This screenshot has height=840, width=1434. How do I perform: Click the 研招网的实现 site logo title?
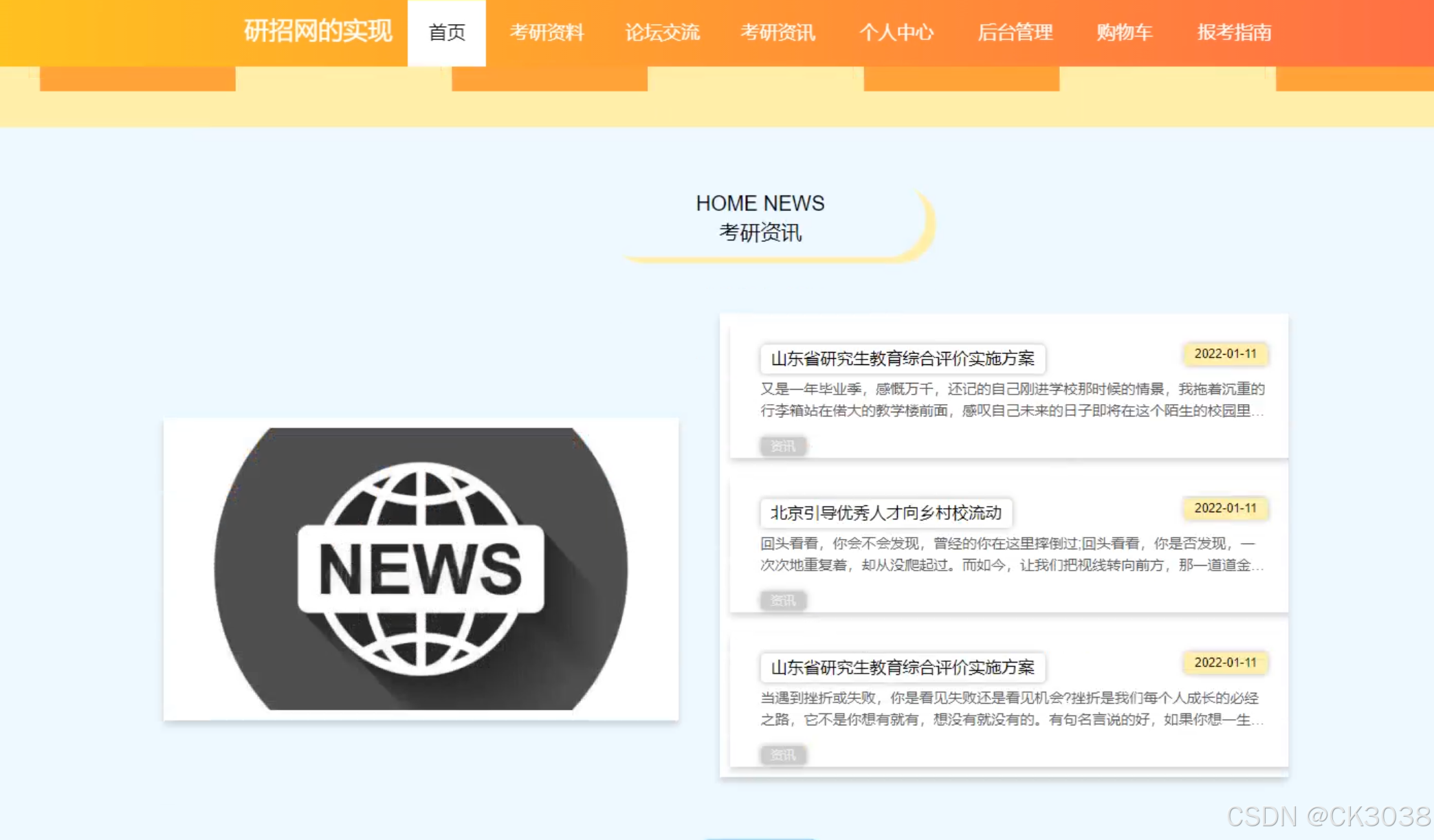(x=318, y=32)
